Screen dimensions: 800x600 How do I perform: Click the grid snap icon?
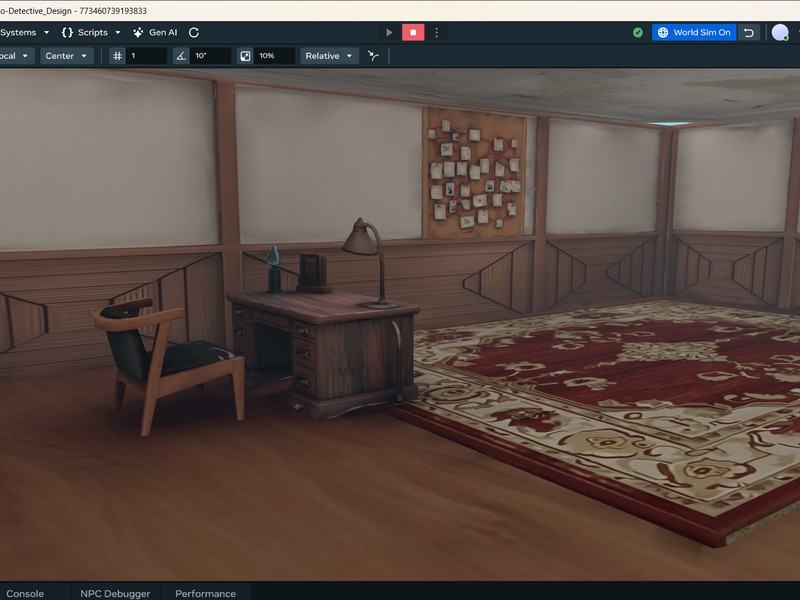pyautogui.click(x=117, y=56)
